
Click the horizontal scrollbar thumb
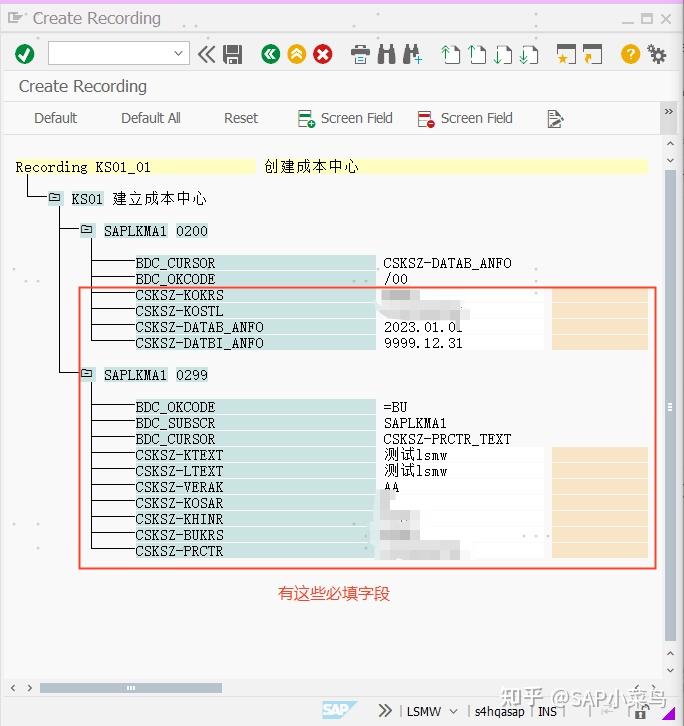131,688
